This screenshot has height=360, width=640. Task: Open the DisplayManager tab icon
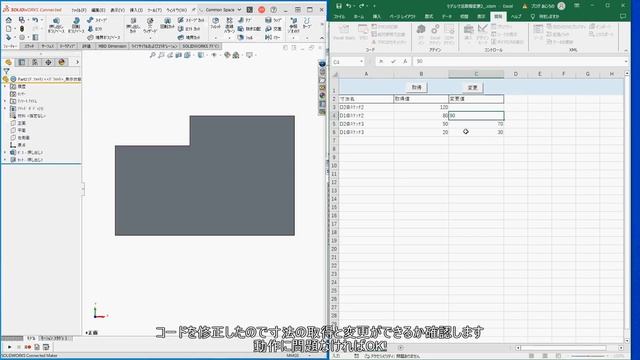coord(62,62)
